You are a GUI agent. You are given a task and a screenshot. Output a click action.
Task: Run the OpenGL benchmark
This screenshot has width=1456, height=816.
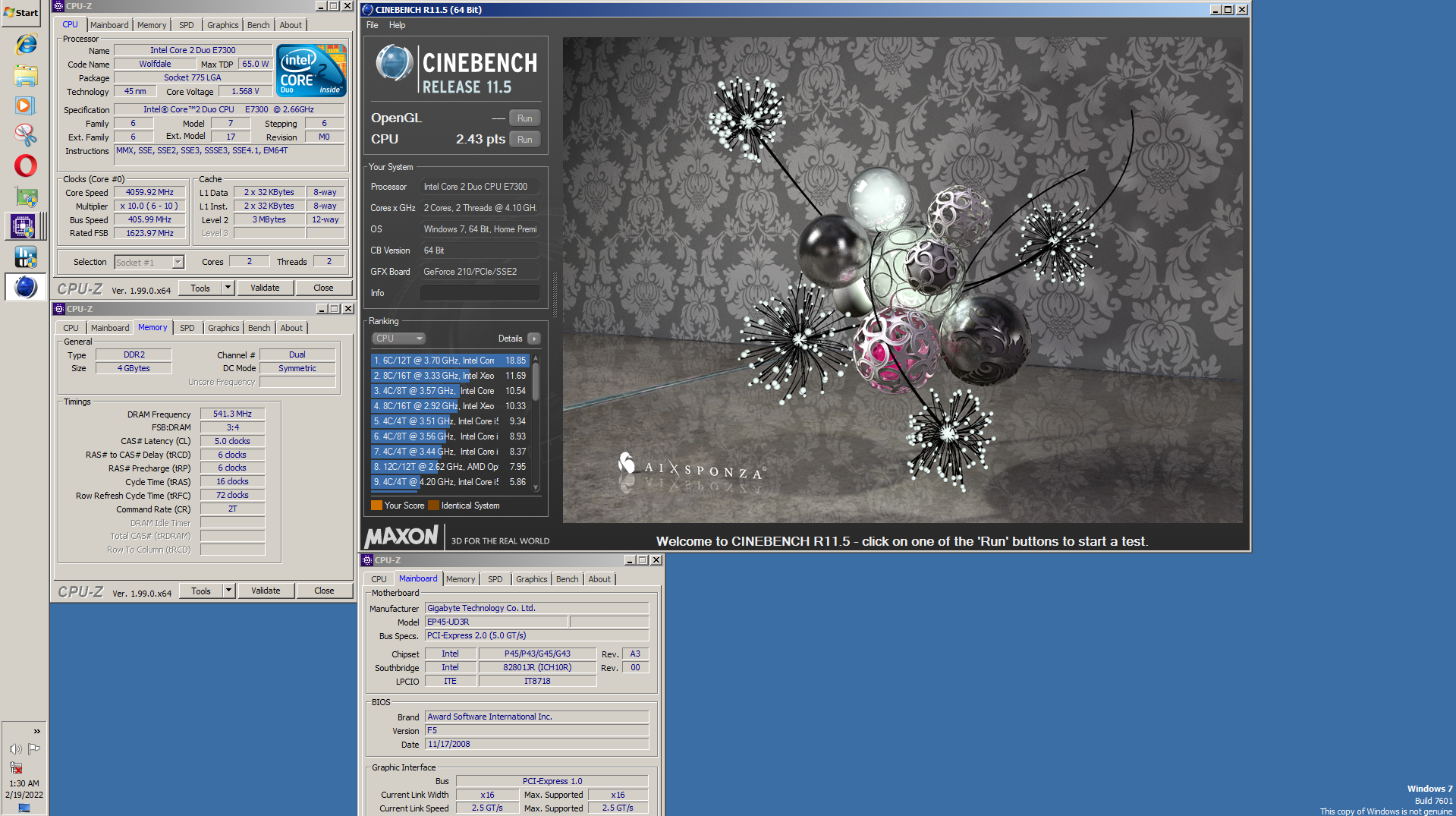pos(524,118)
